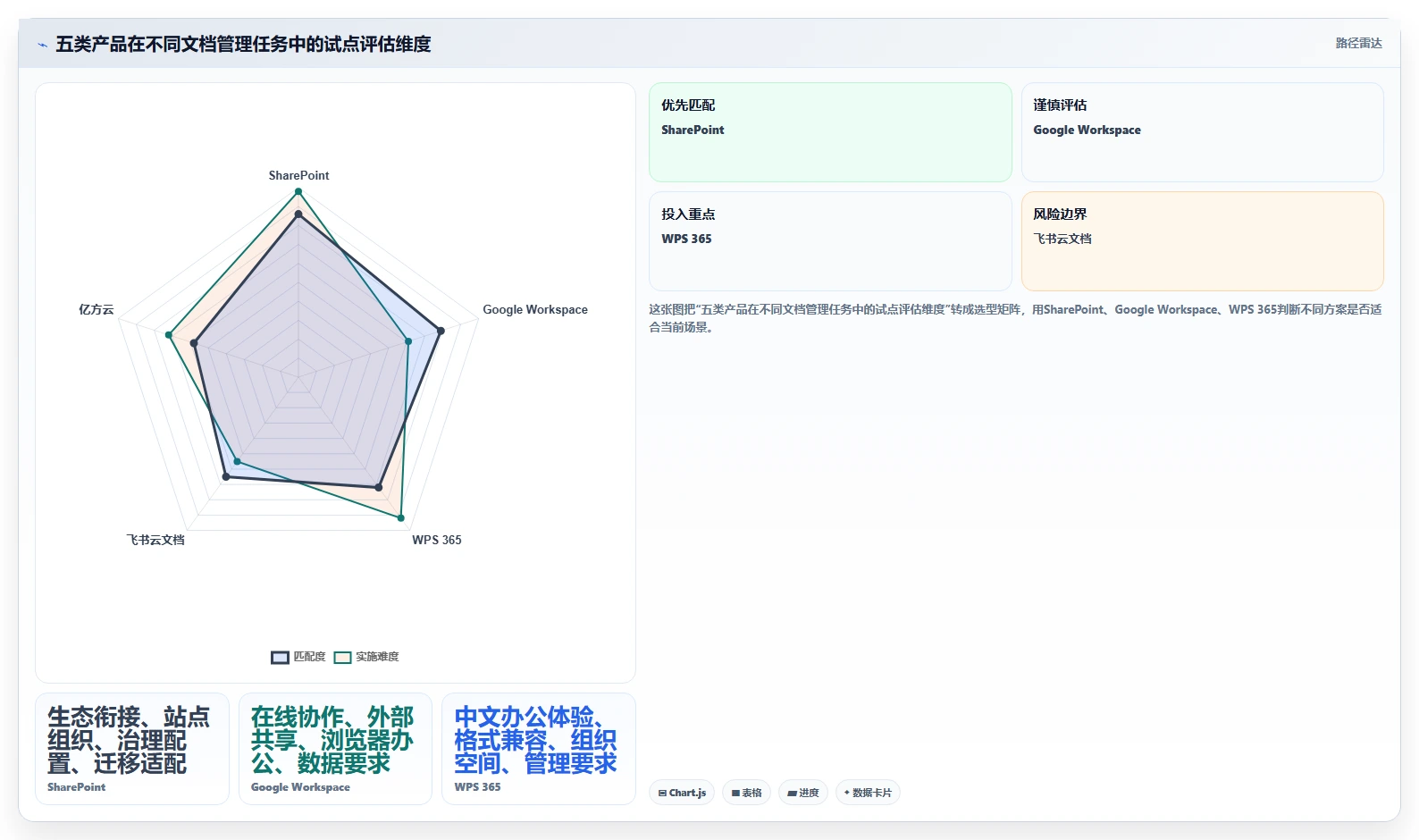Select the 表格 tag chip
The width and height of the screenshot is (1419, 840).
[746, 793]
